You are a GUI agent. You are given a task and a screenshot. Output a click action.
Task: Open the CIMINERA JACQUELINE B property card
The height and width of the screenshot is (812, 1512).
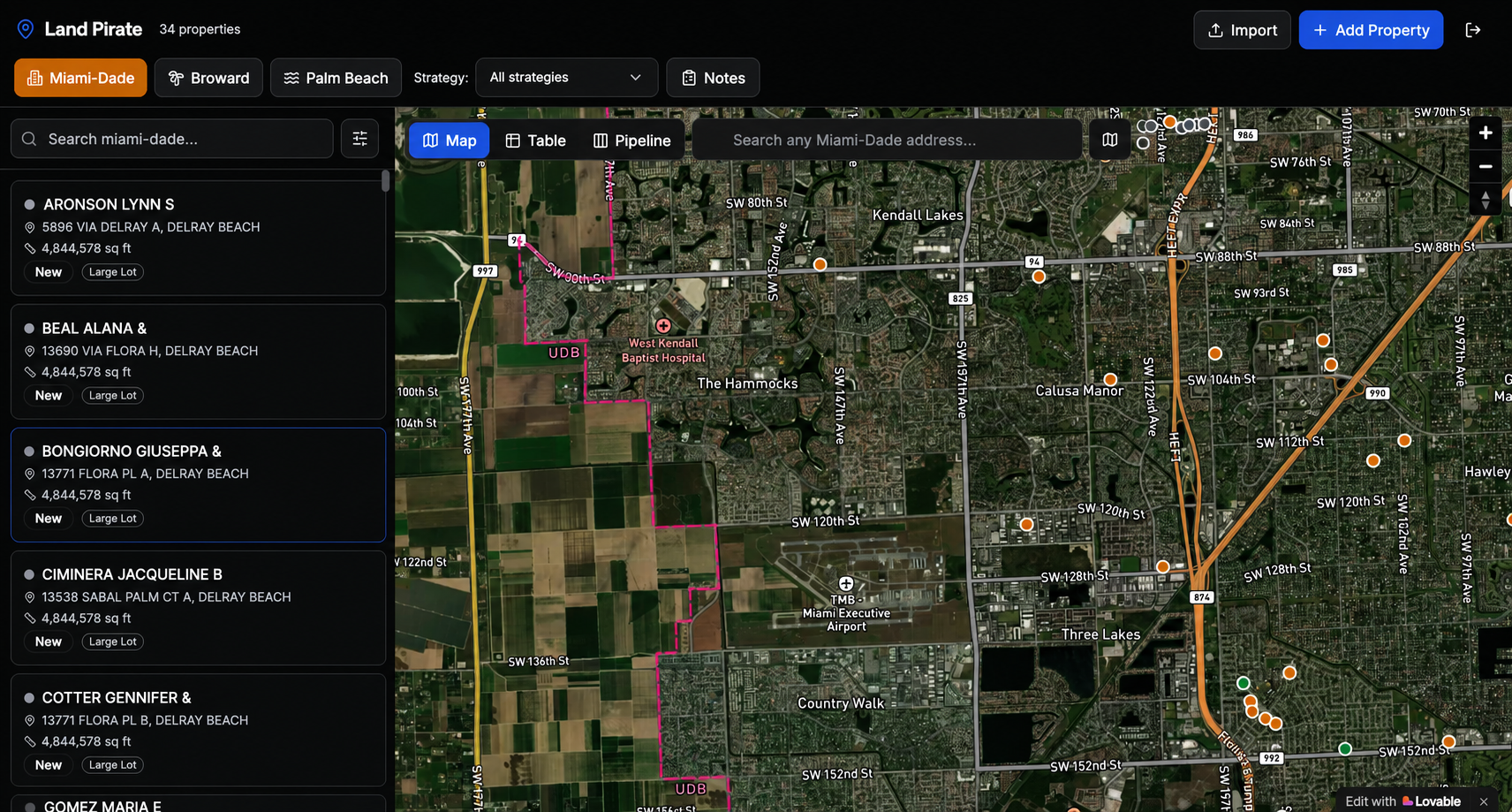(198, 608)
